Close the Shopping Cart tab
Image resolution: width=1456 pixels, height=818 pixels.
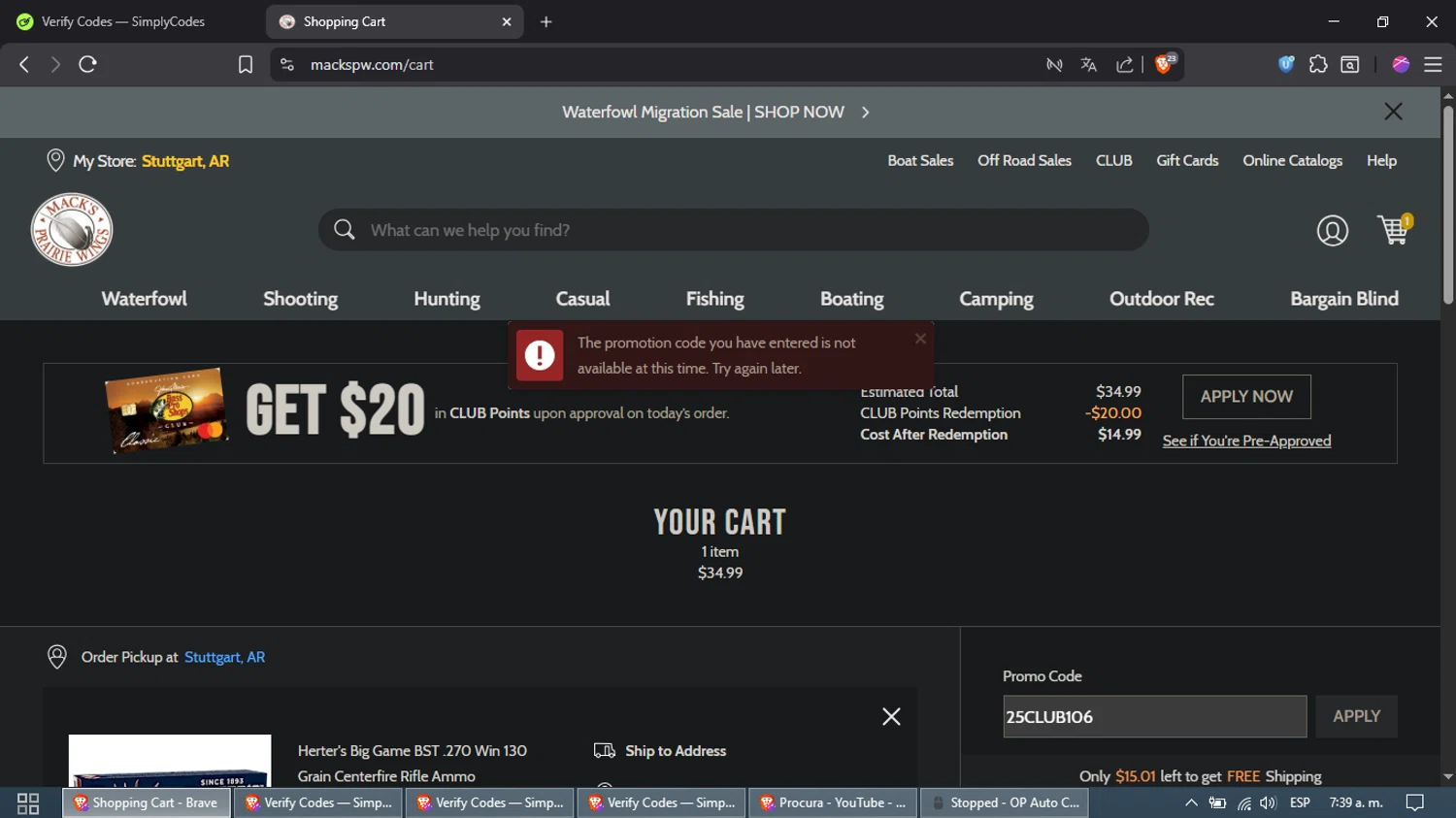pyautogui.click(x=506, y=21)
